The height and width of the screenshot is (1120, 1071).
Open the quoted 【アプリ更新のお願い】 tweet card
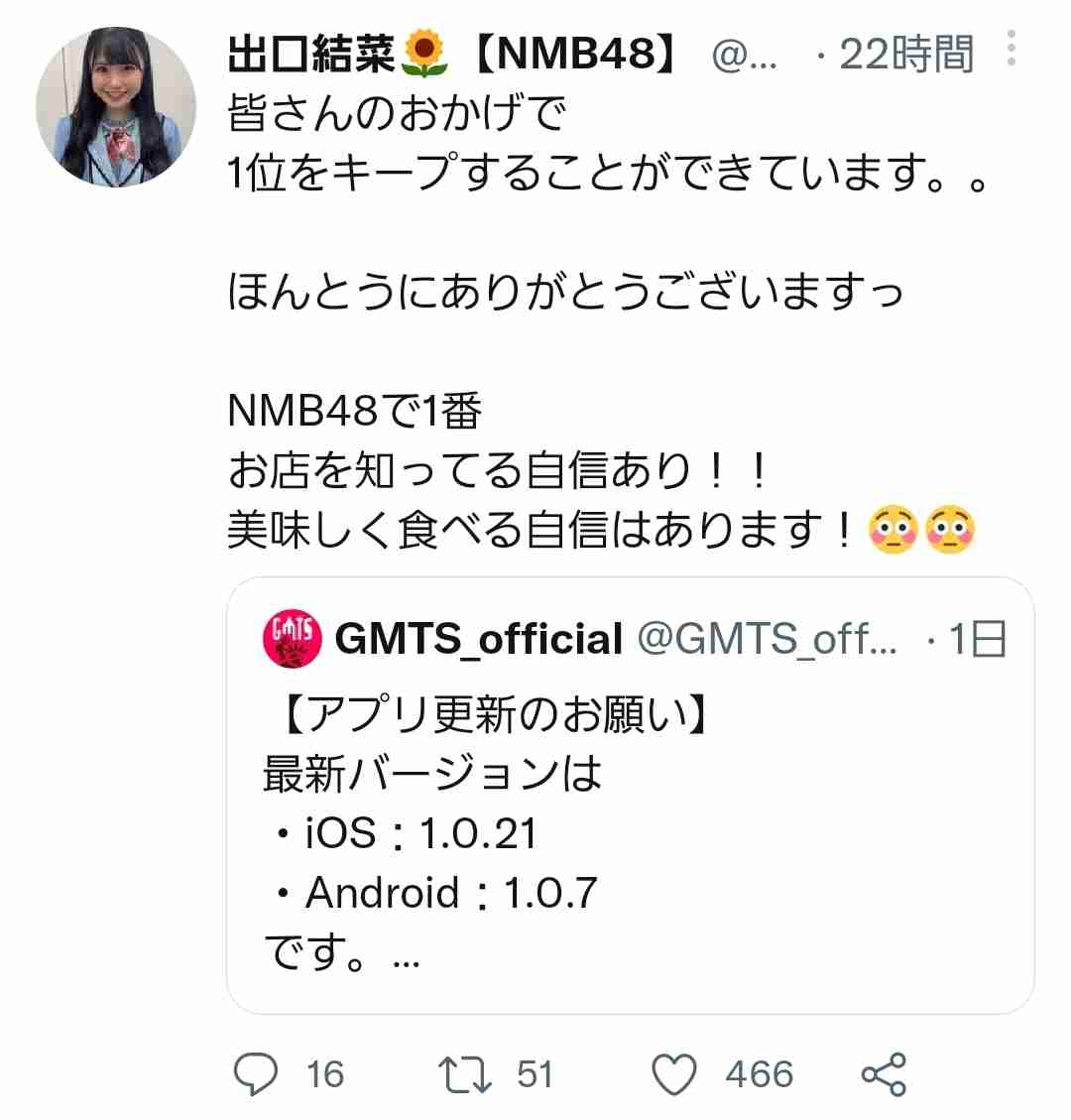tap(631, 795)
